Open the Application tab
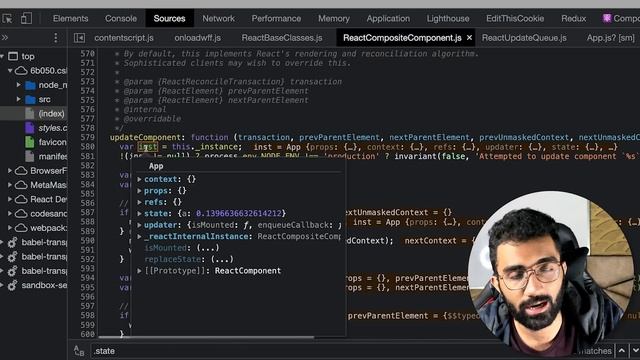 388,18
